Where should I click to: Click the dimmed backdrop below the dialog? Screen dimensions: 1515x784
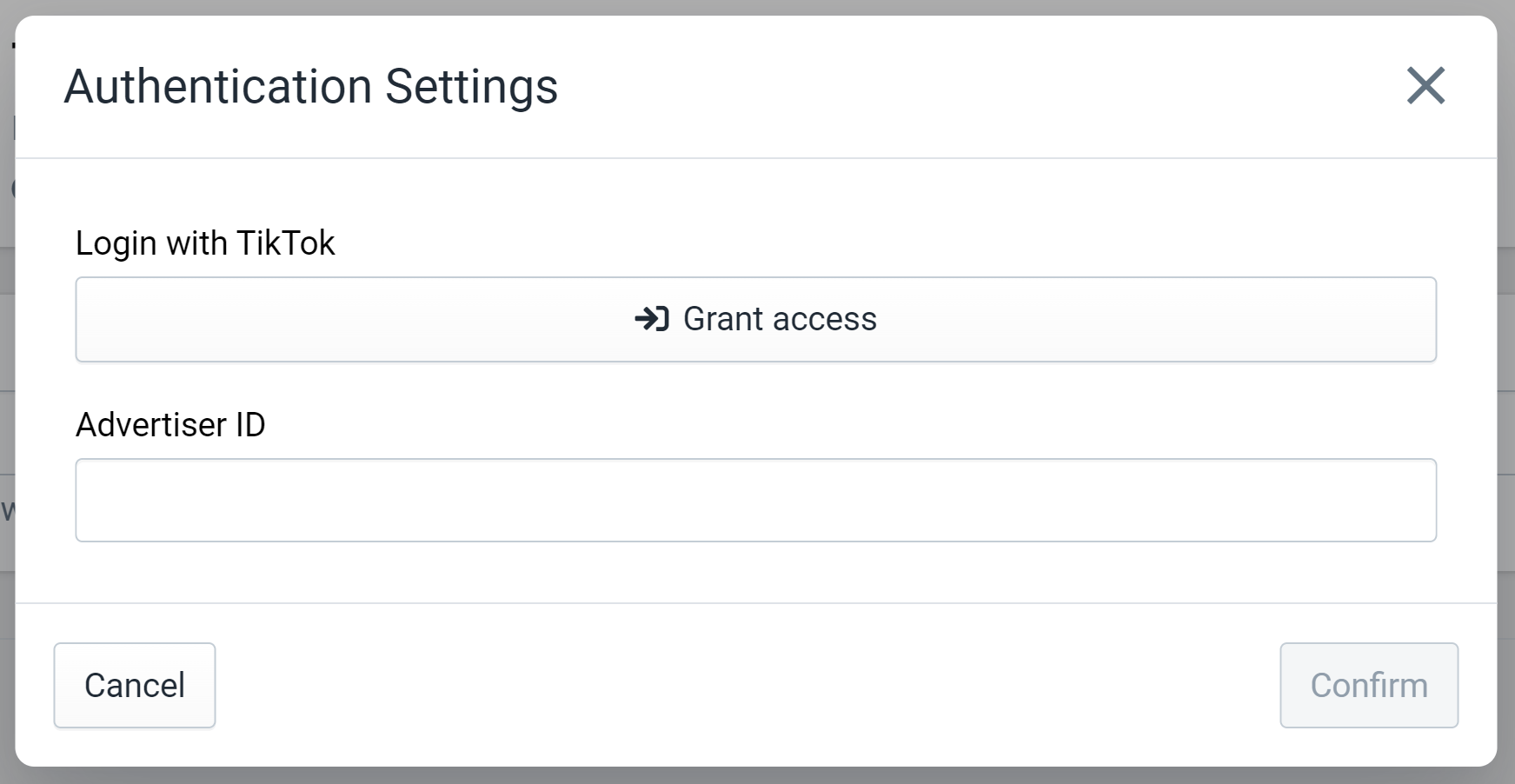[756, 775]
